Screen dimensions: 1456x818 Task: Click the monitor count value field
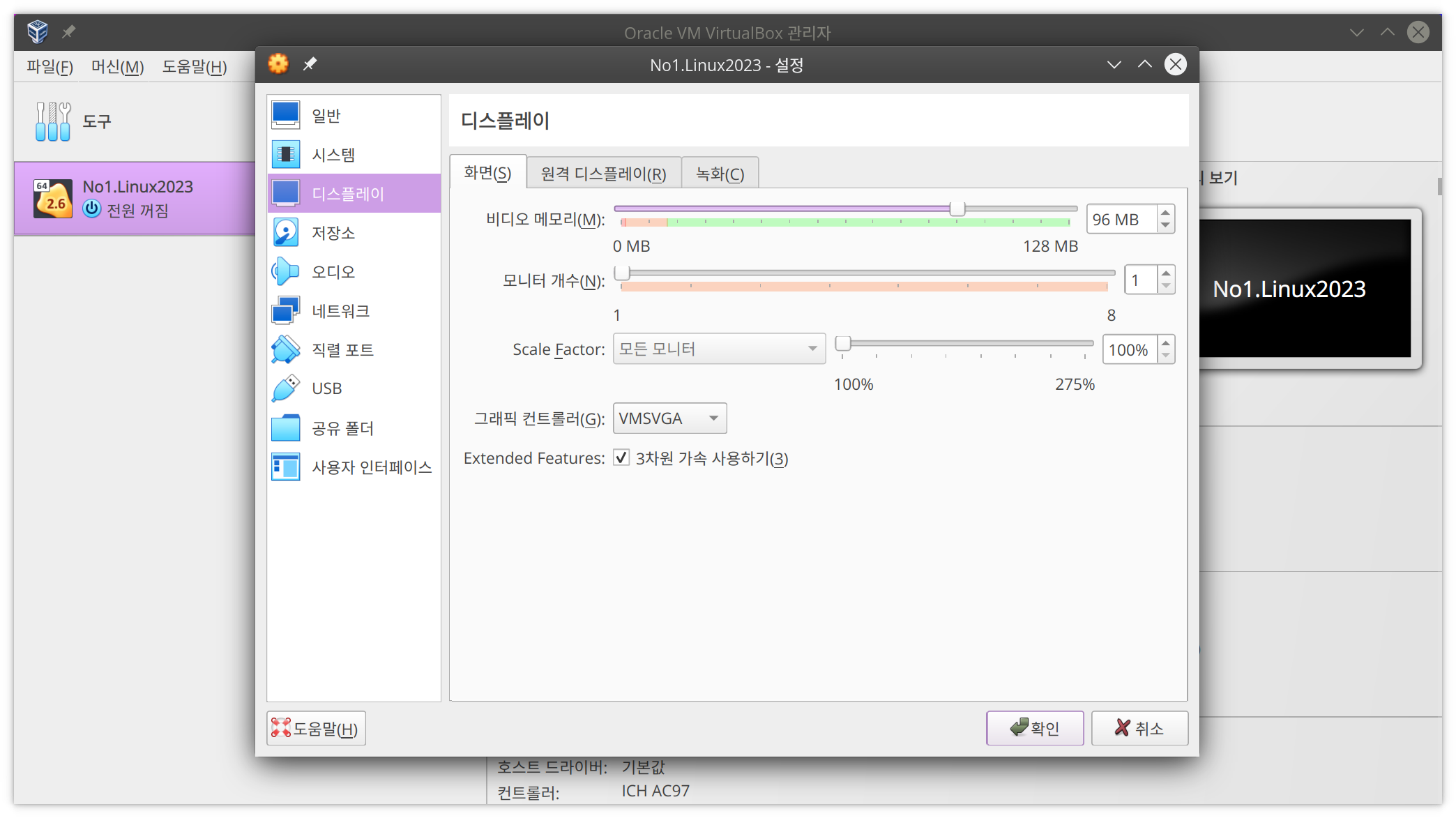pos(1142,280)
